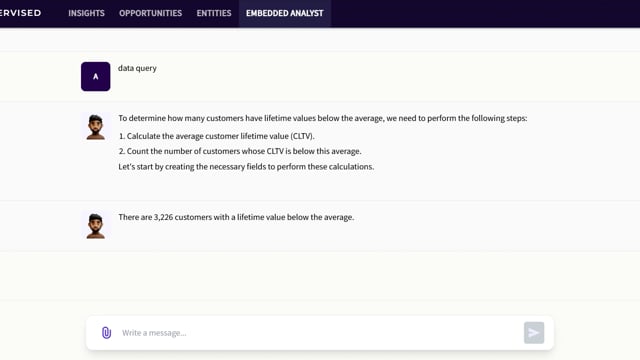Click the 'To determine how many customers' sentence
The width and height of the screenshot is (640, 360).
(322, 118)
